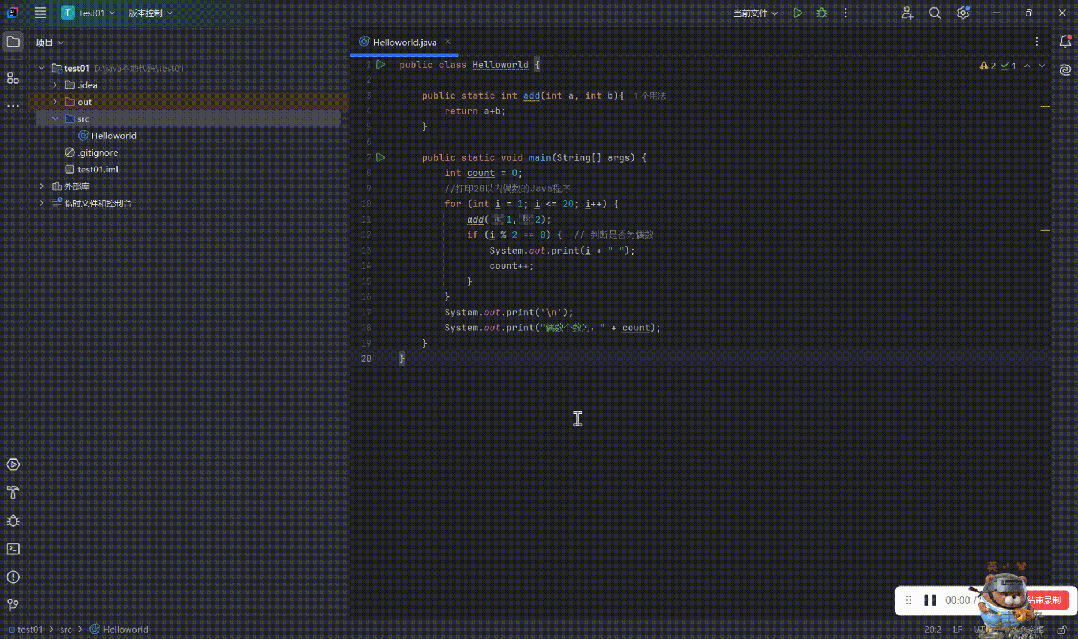Click the red 结束录制 button
The height and width of the screenshot is (639, 1078).
pos(1046,600)
